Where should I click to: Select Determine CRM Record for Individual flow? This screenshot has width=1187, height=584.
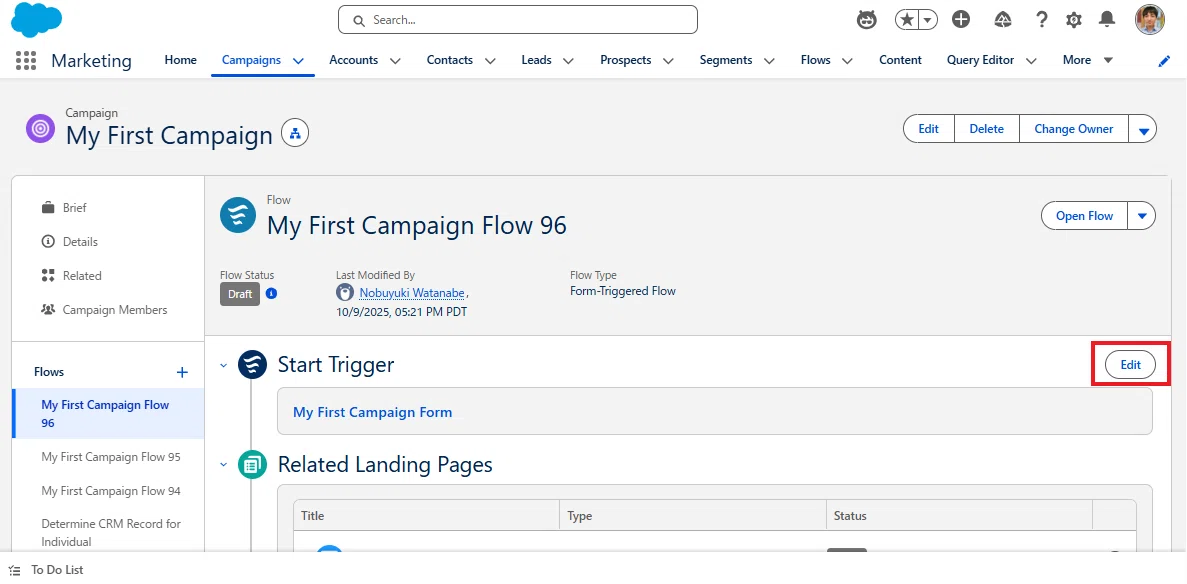111,532
